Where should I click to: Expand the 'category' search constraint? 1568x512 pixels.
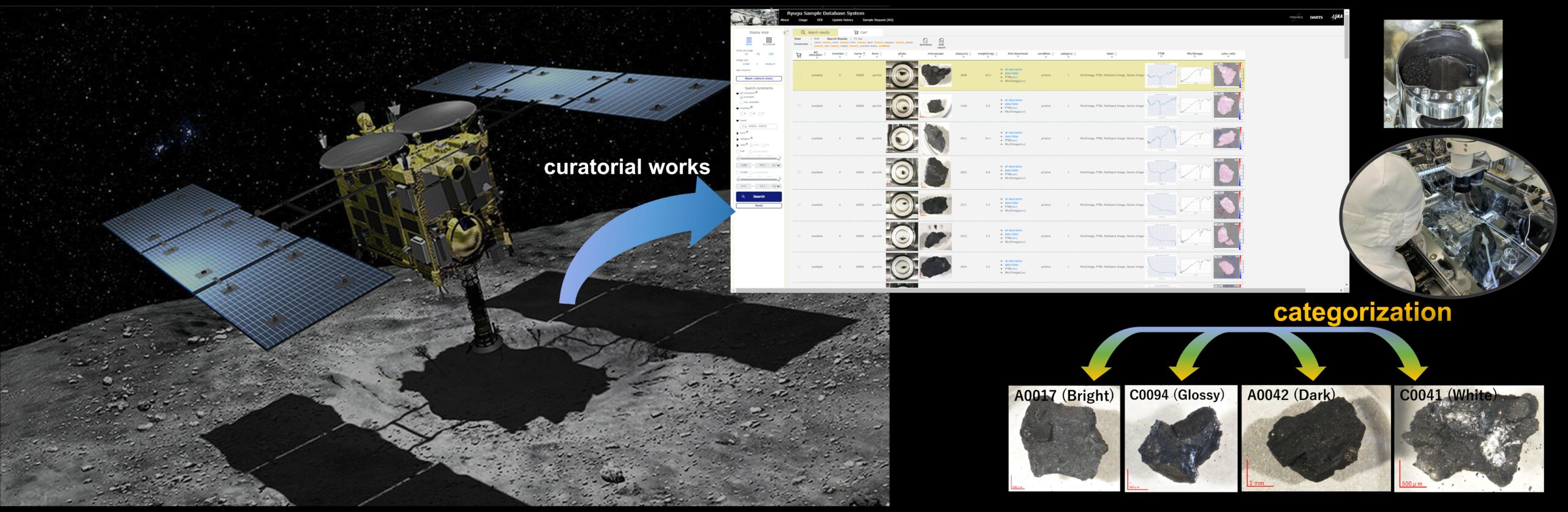point(737,139)
